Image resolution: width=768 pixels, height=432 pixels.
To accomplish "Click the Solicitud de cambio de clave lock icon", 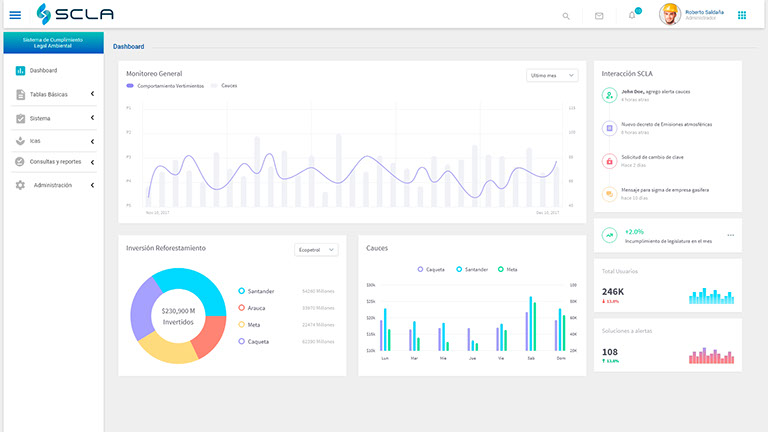I will 608,161.
